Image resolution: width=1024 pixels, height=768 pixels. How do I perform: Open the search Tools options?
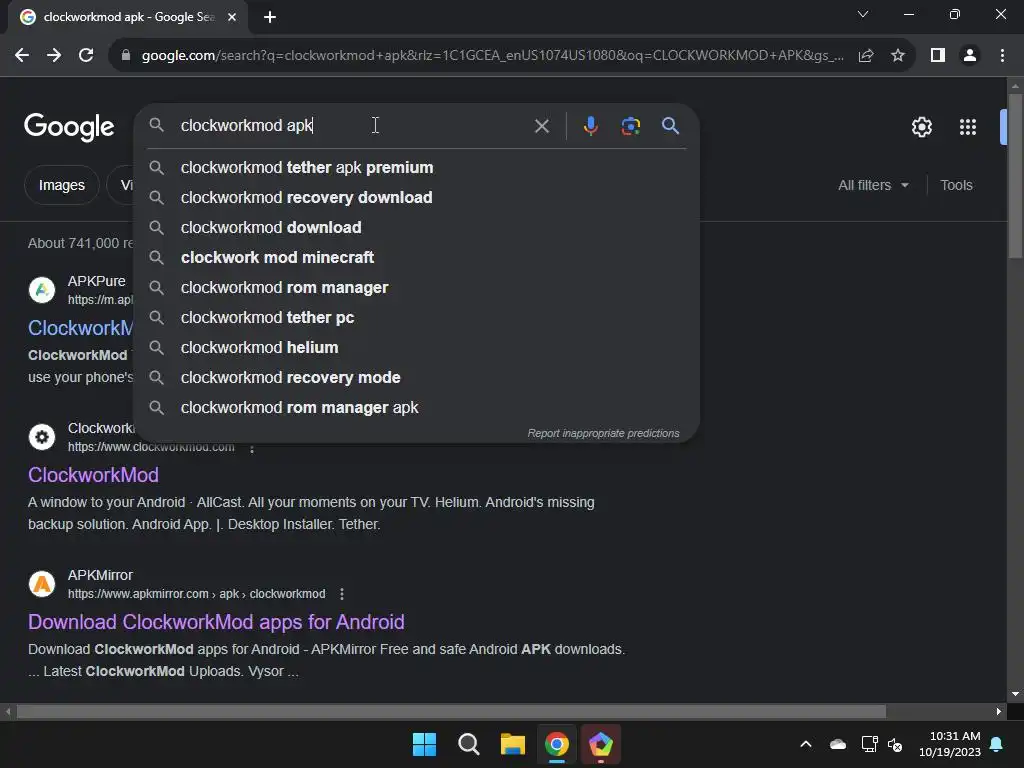pos(956,185)
